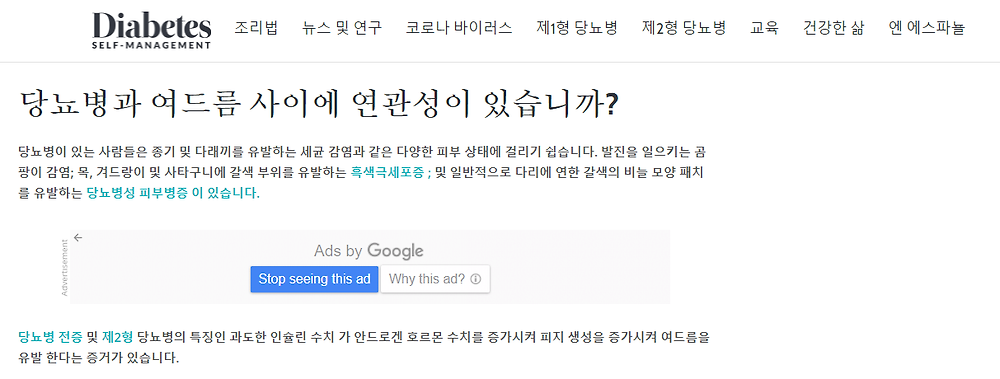
Task: Click the info icon beside Why this ad
Action: coord(475,279)
